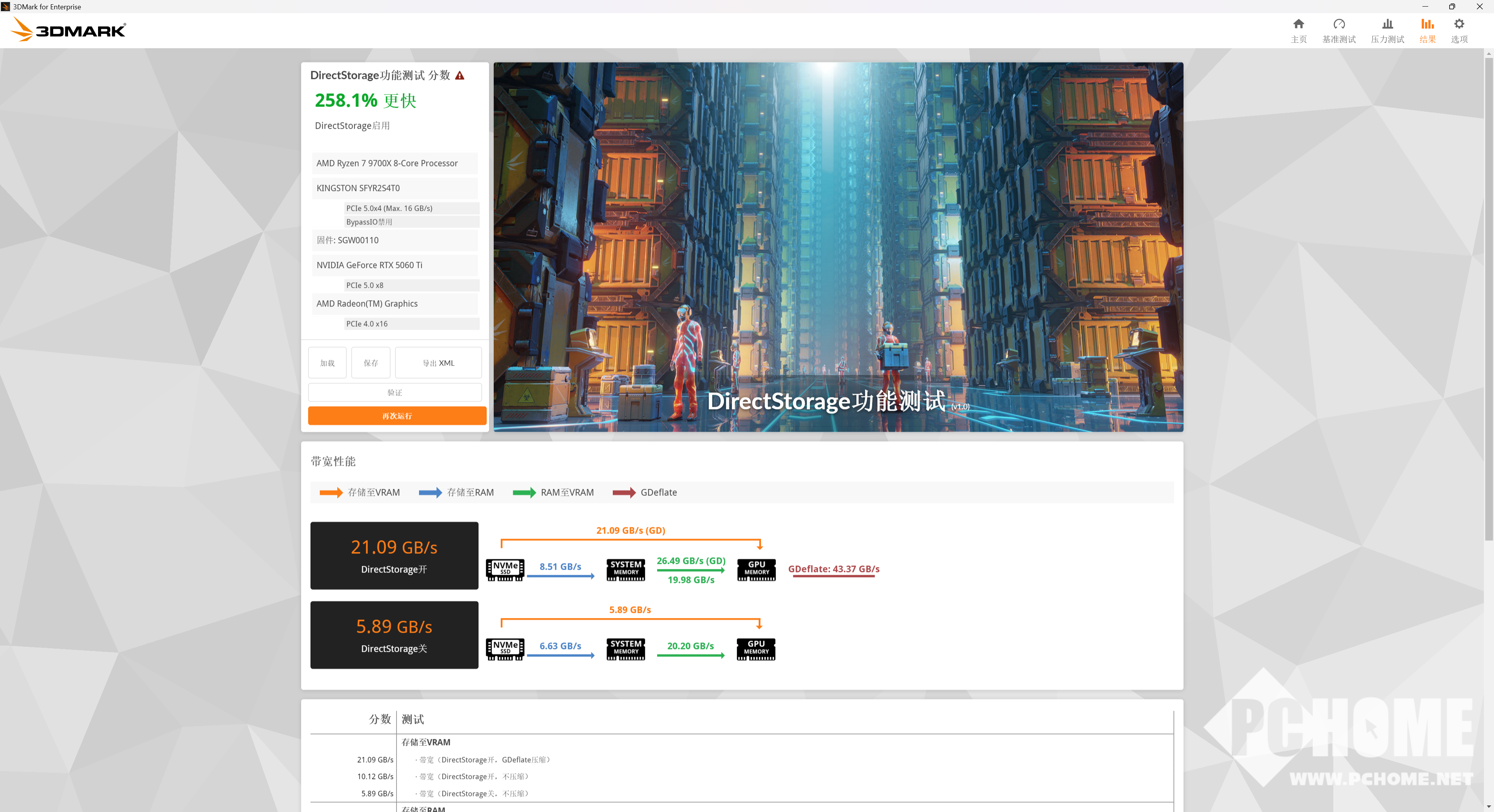Image resolution: width=1494 pixels, height=812 pixels.
Task: Click the green RAM至VRAM legend arrow
Action: point(524,492)
